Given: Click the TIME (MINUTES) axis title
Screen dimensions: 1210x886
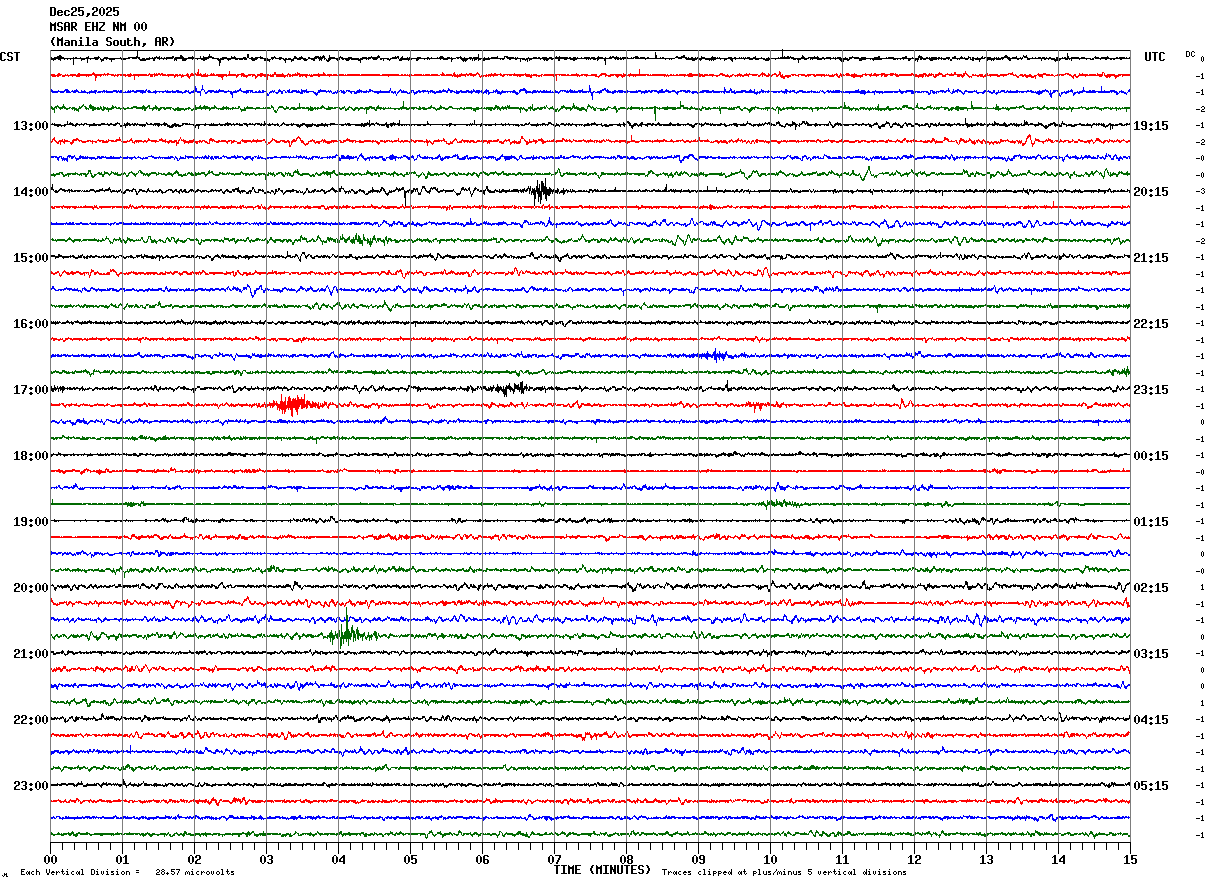Looking at the screenshot, I should click(x=602, y=870).
